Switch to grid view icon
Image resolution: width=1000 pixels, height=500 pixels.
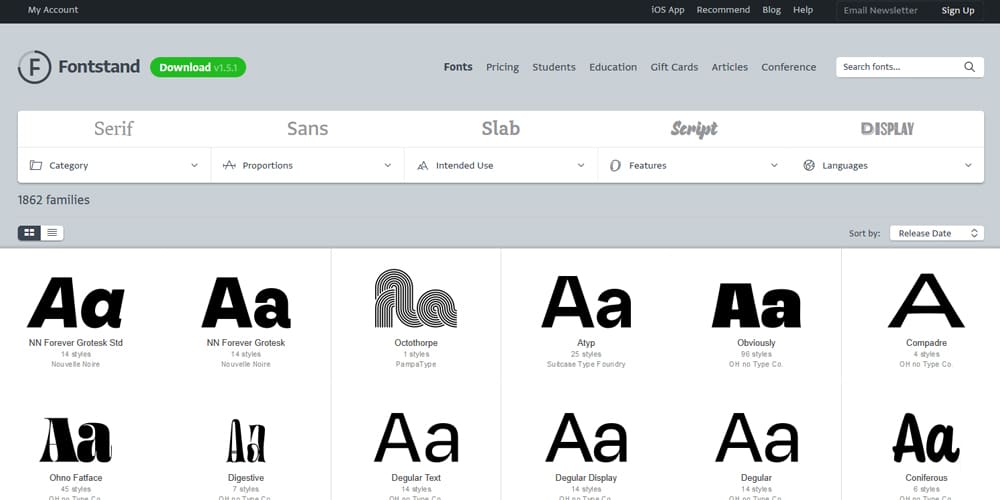(x=29, y=233)
